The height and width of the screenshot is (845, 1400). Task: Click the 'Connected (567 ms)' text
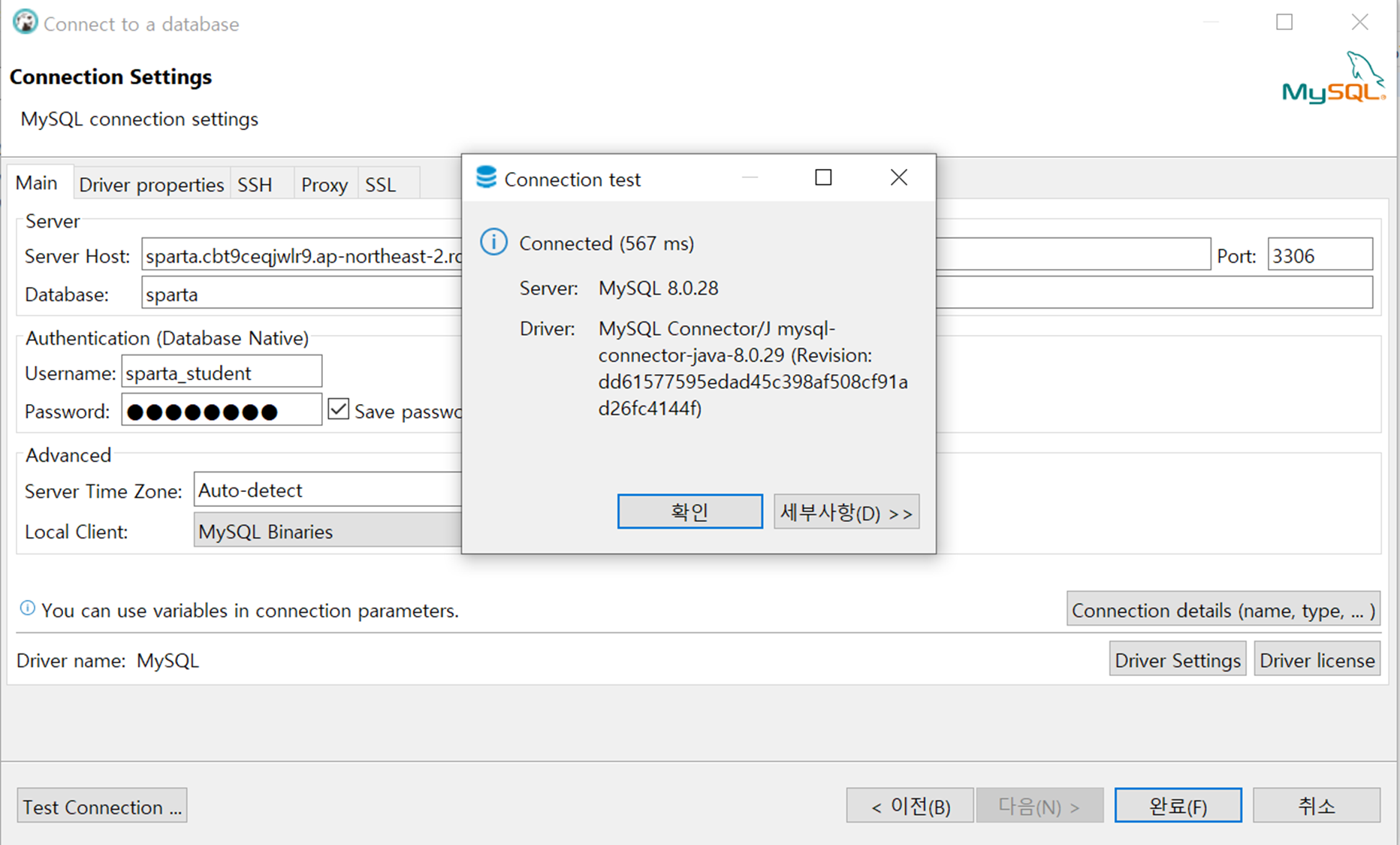[606, 243]
